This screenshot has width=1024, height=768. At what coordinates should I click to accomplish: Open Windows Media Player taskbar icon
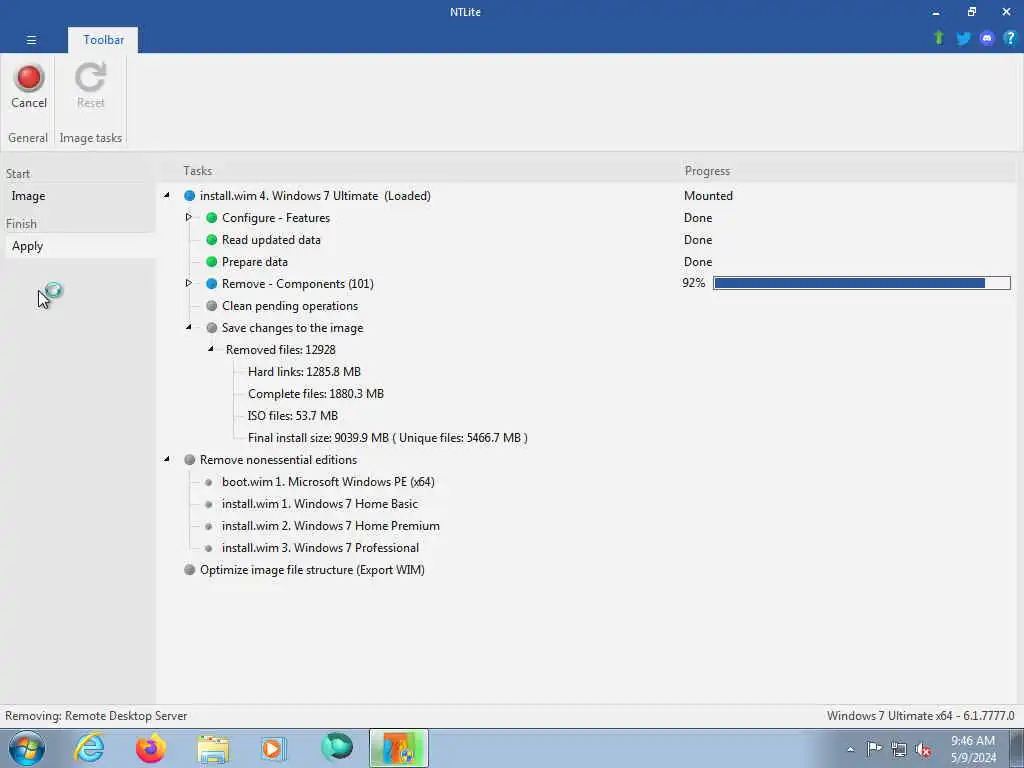[x=274, y=749]
